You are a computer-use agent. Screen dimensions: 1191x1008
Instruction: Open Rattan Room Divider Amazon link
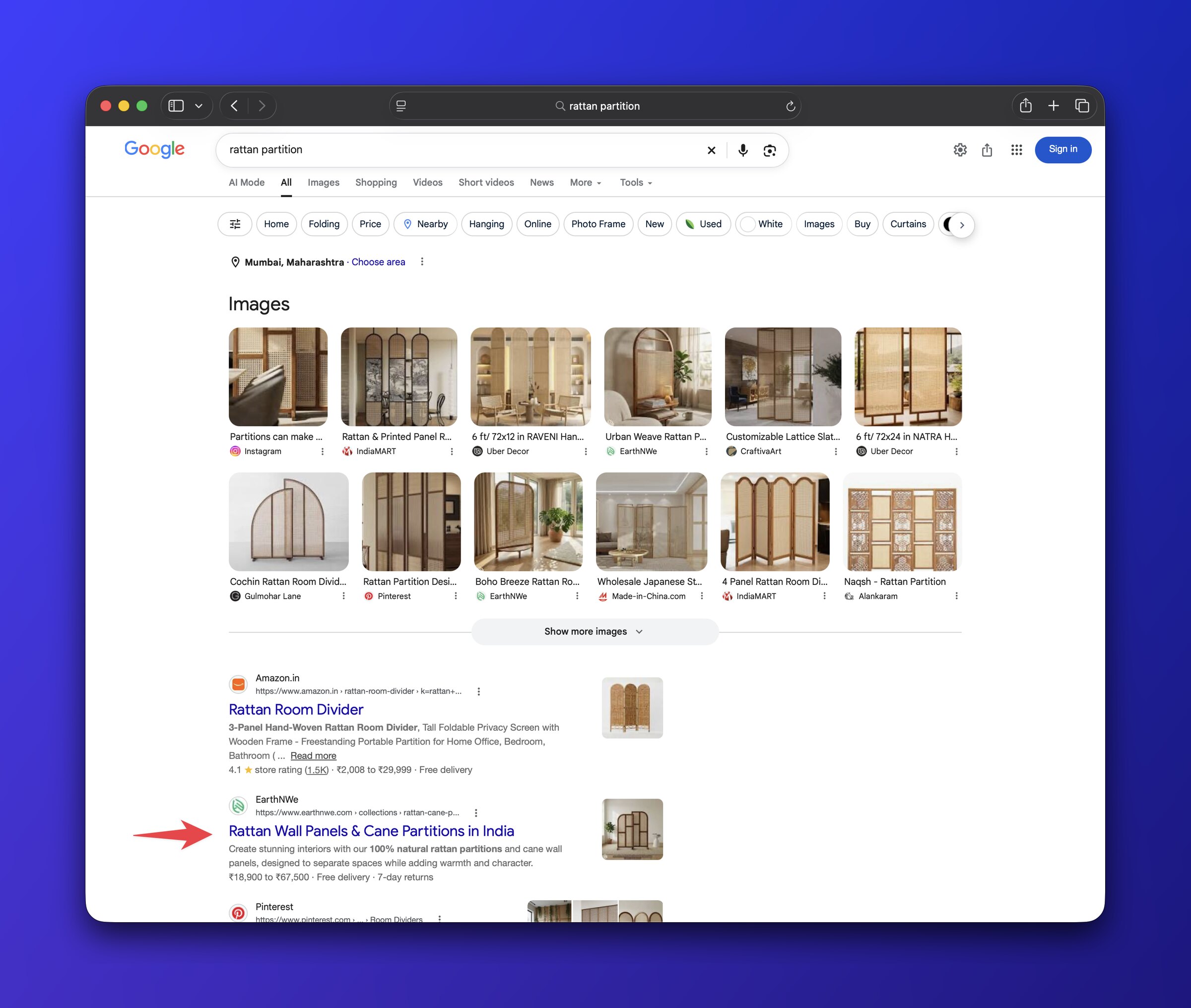click(296, 709)
